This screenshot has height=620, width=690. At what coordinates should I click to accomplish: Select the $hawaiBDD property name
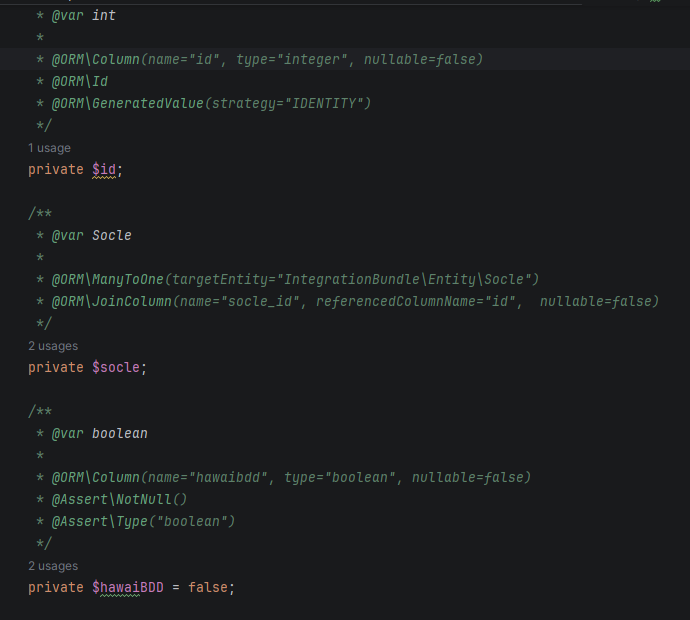128,588
